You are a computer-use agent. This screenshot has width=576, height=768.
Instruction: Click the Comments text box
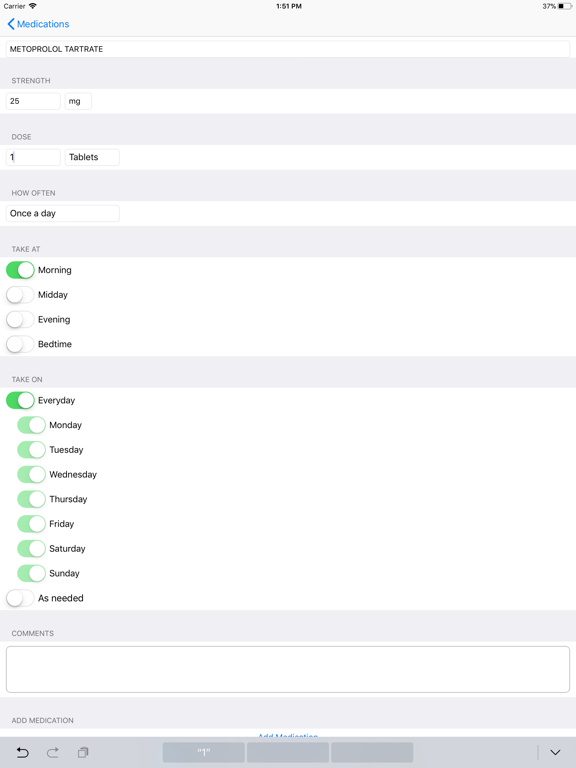click(288, 669)
